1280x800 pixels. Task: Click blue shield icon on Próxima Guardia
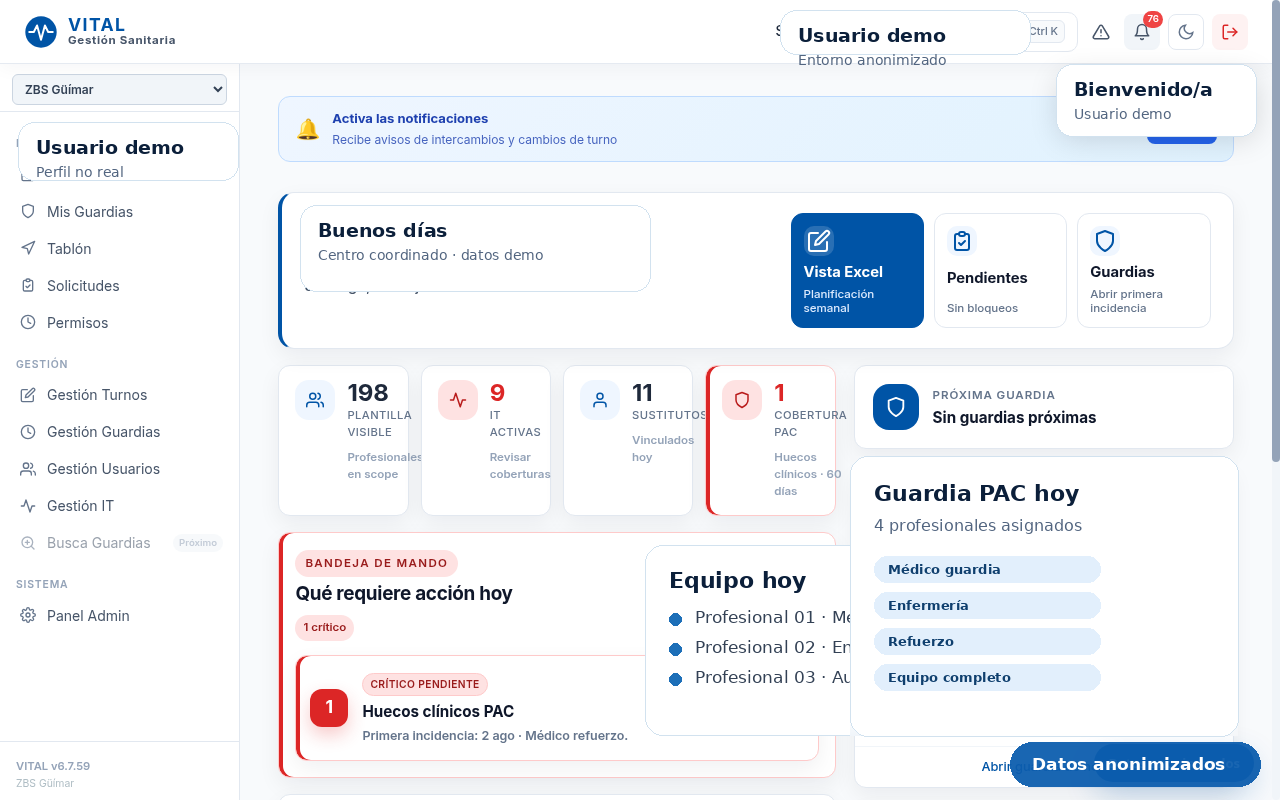tap(896, 407)
